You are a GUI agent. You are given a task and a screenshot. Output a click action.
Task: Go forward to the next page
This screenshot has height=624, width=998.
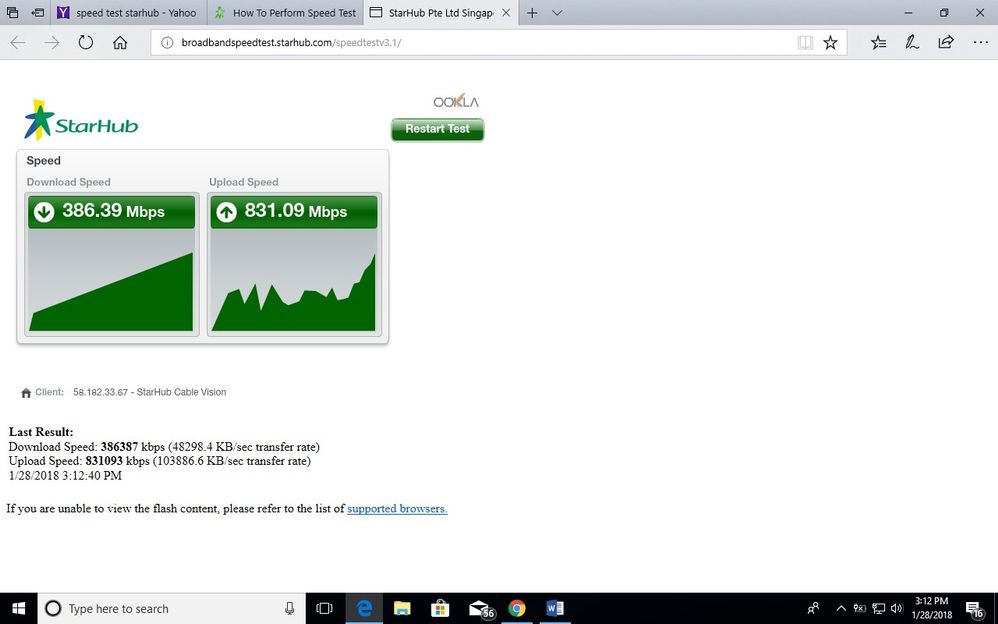point(52,43)
